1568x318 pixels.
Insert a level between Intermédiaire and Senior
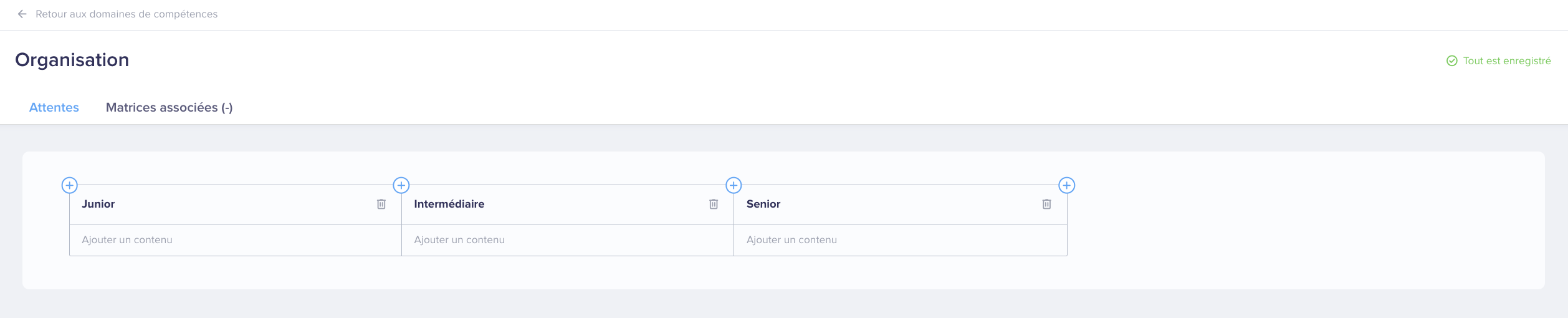[x=734, y=185]
